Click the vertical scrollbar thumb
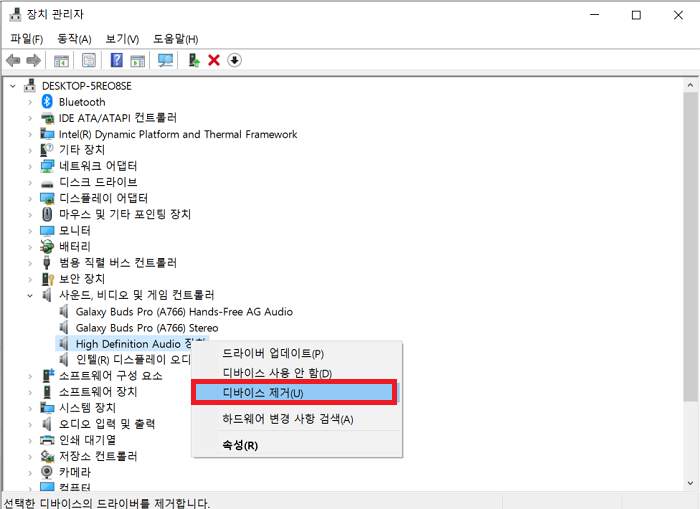The height and width of the screenshot is (509, 700). pyautogui.click(x=690, y=246)
